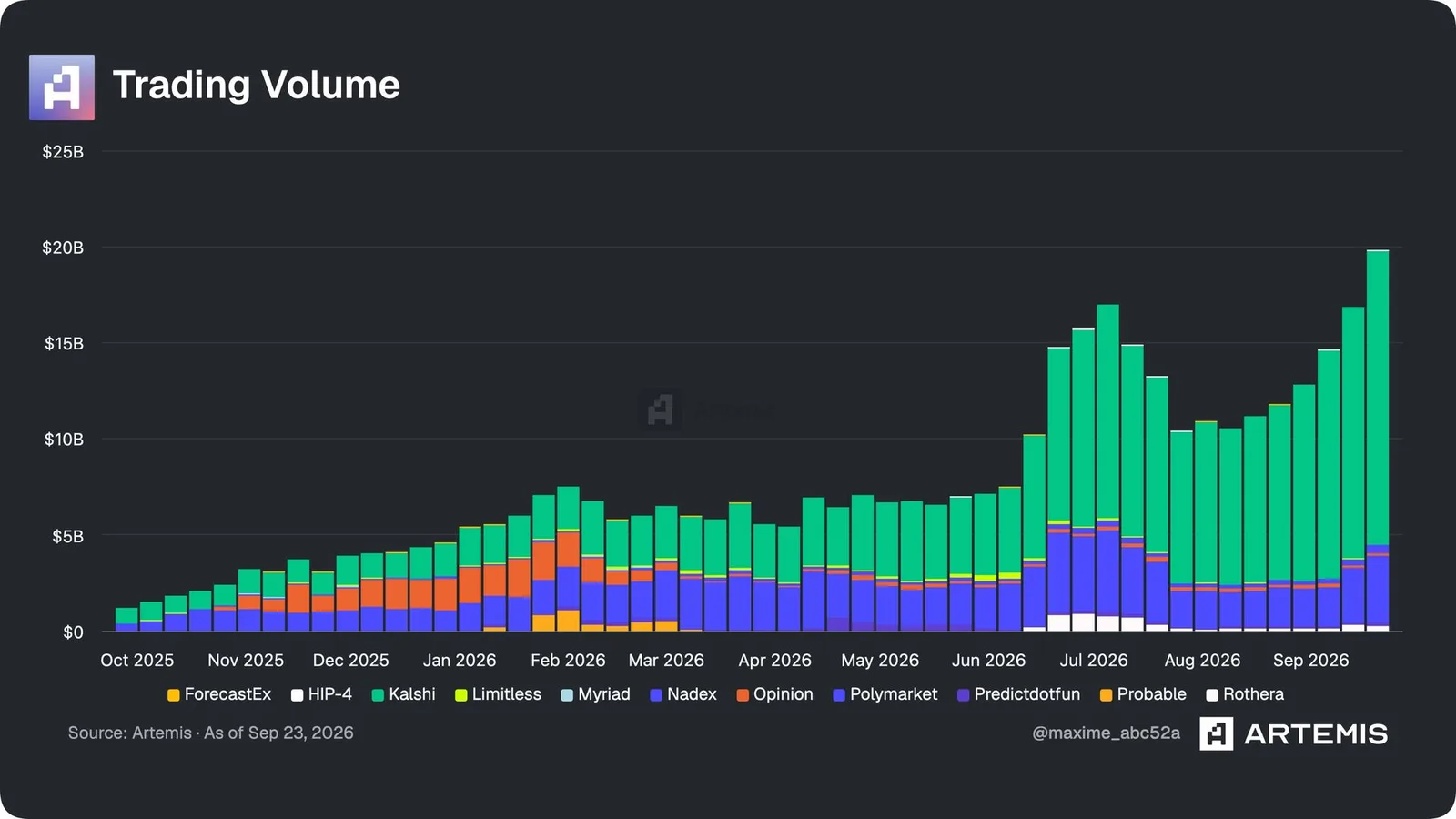1456x819 pixels.
Task: Toggle the Polymarket legend label
Action: tap(894, 694)
